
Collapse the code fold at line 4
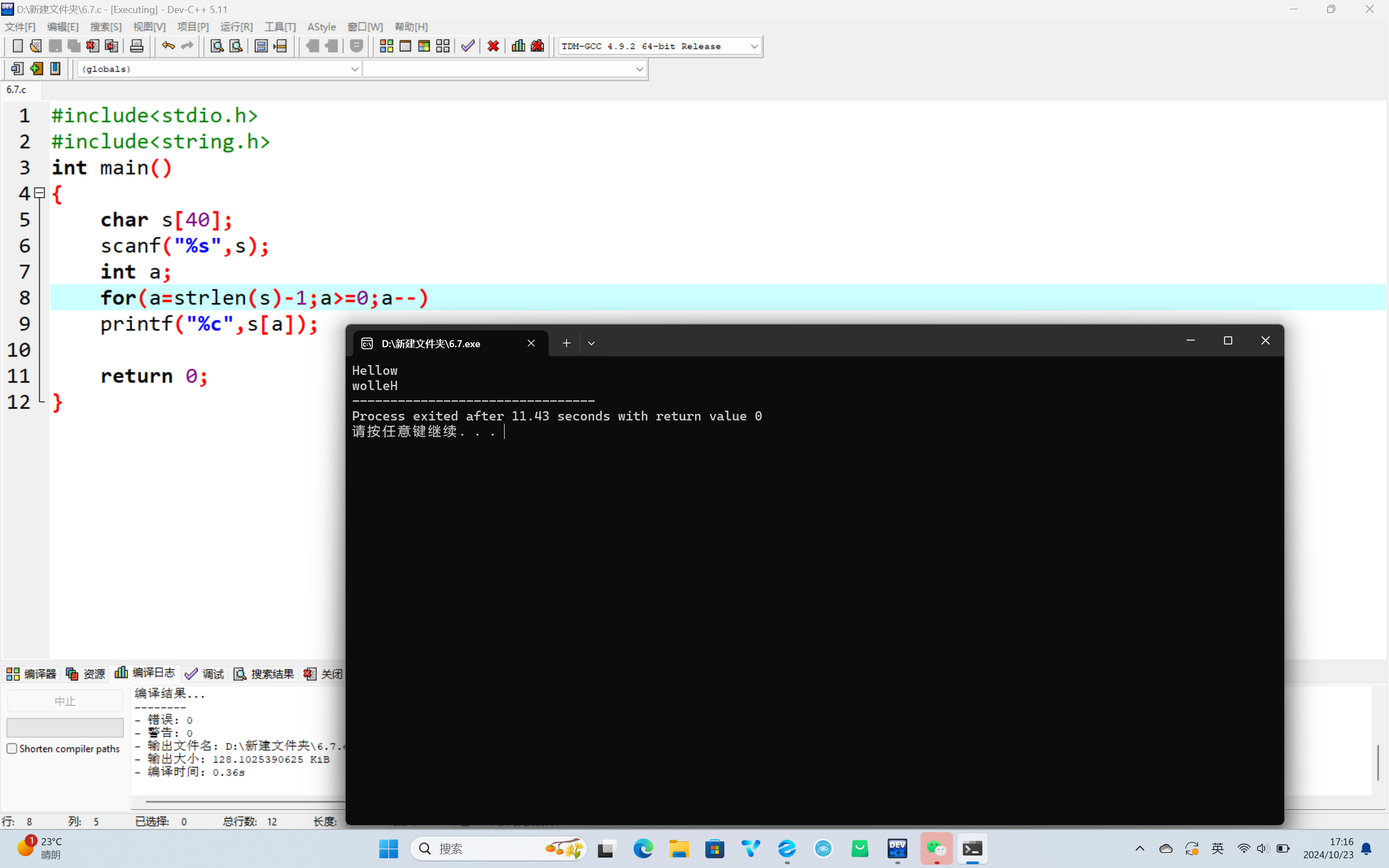pyautogui.click(x=40, y=193)
